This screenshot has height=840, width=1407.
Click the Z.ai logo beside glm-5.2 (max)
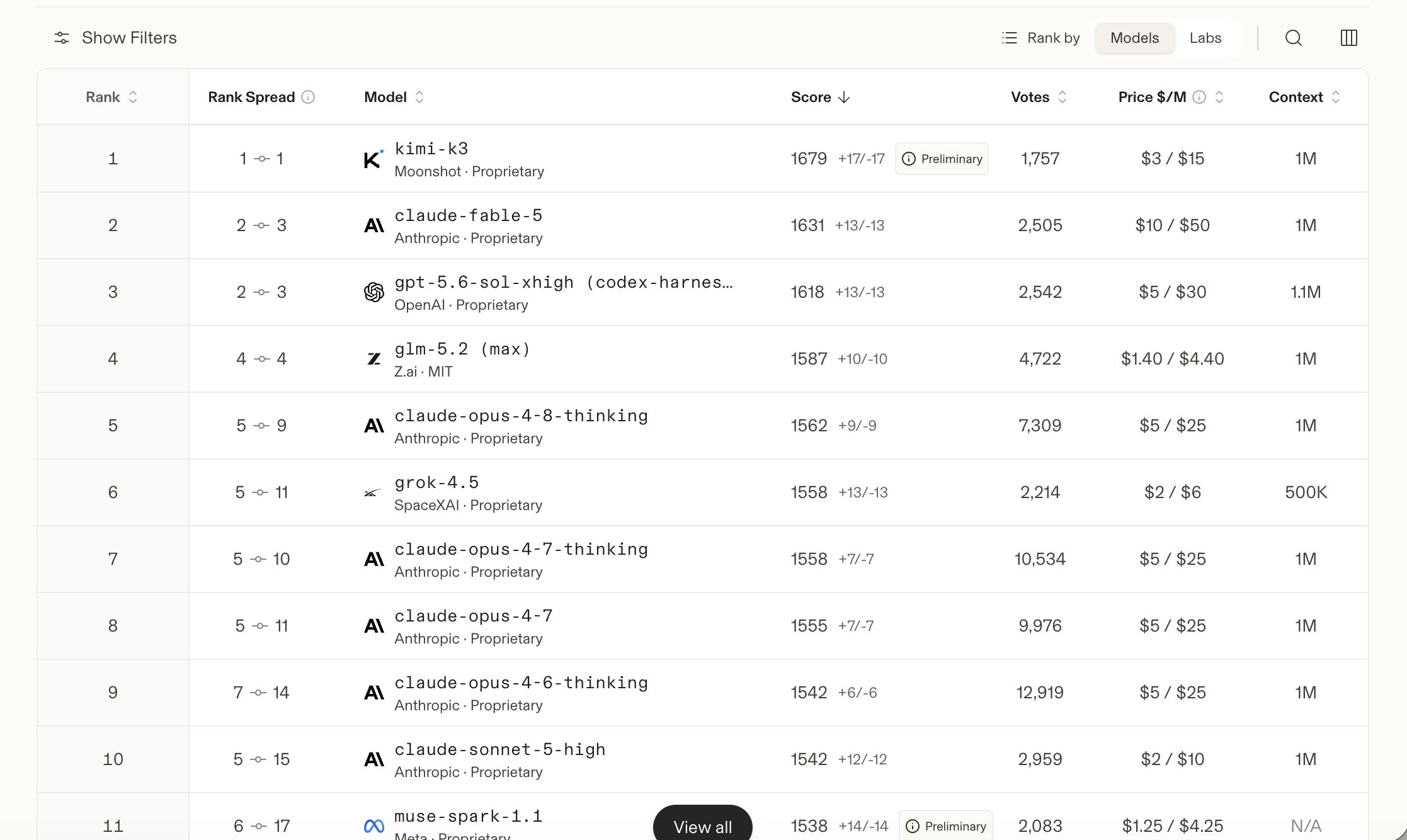373,359
